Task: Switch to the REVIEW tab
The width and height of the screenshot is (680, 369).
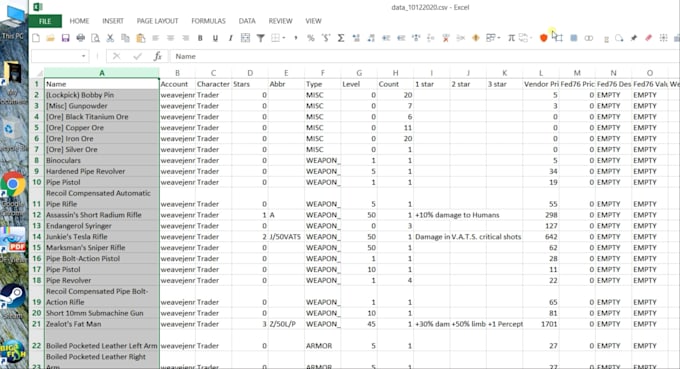Action: (280, 21)
